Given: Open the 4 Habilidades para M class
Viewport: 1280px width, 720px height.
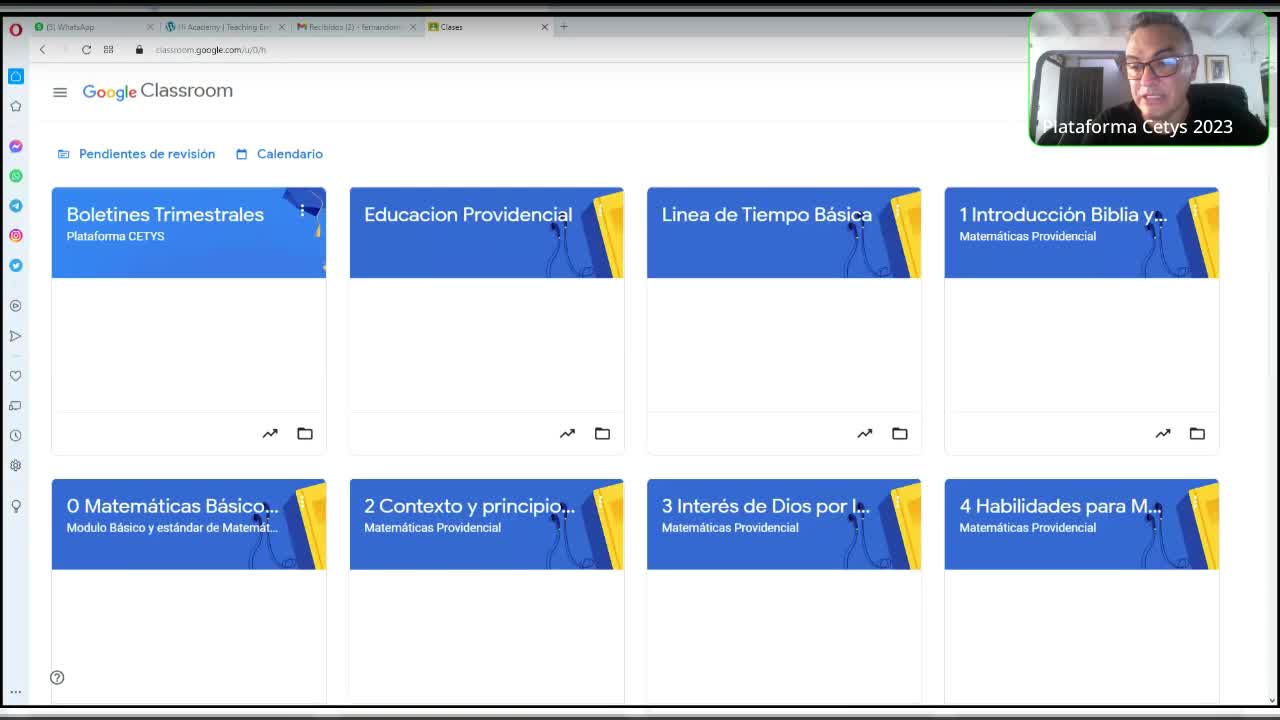Looking at the screenshot, I should coord(1060,506).
